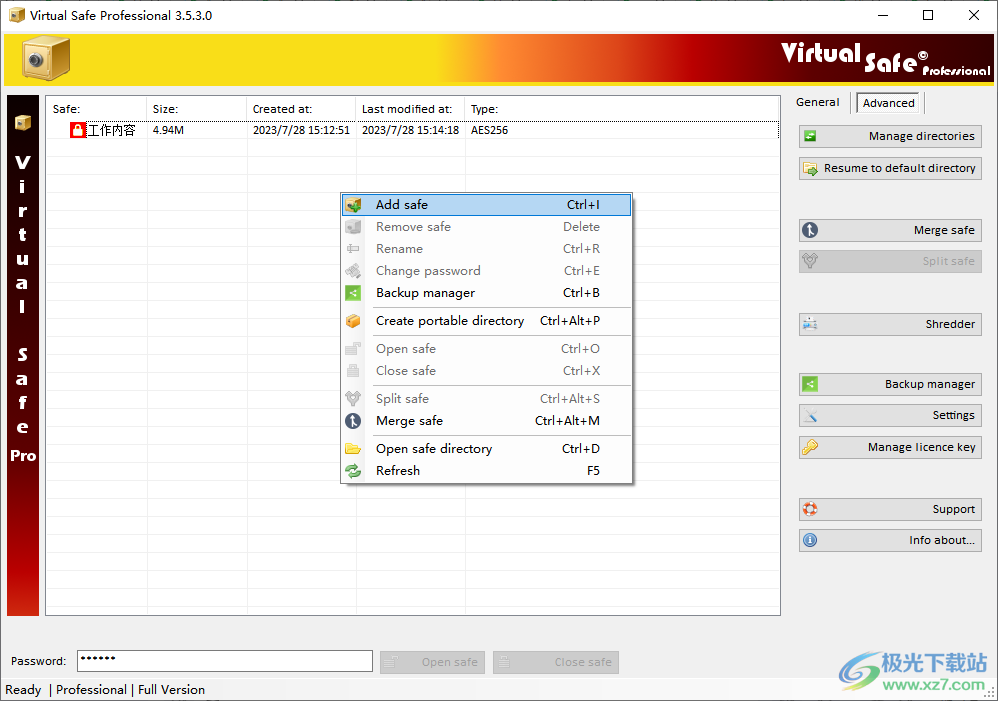Click the Created at: column header

coord(300,109)
